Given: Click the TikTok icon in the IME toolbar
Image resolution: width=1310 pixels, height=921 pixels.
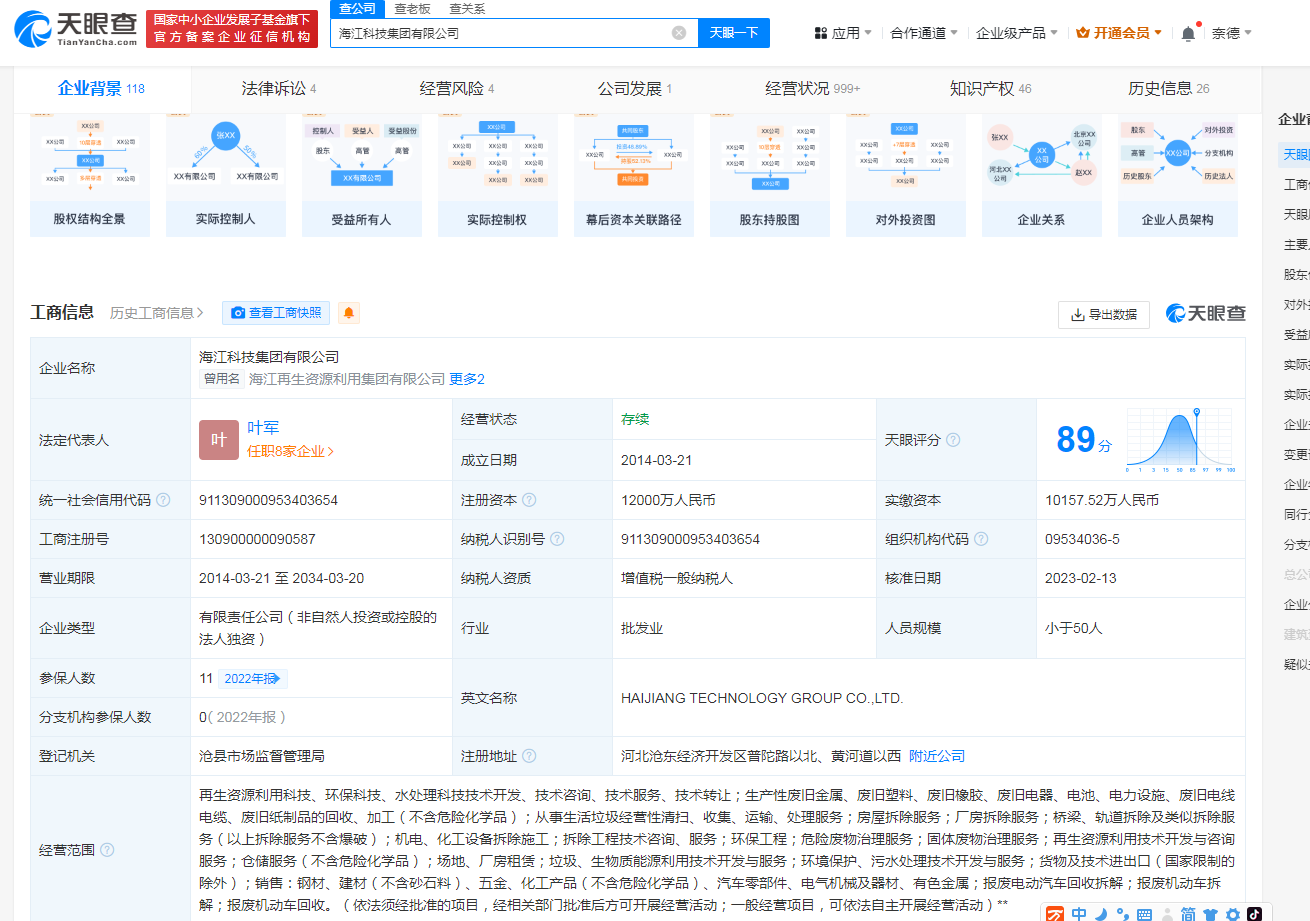Looking at the screenshot, I should pyautogui.click(x=1254, y=914).
